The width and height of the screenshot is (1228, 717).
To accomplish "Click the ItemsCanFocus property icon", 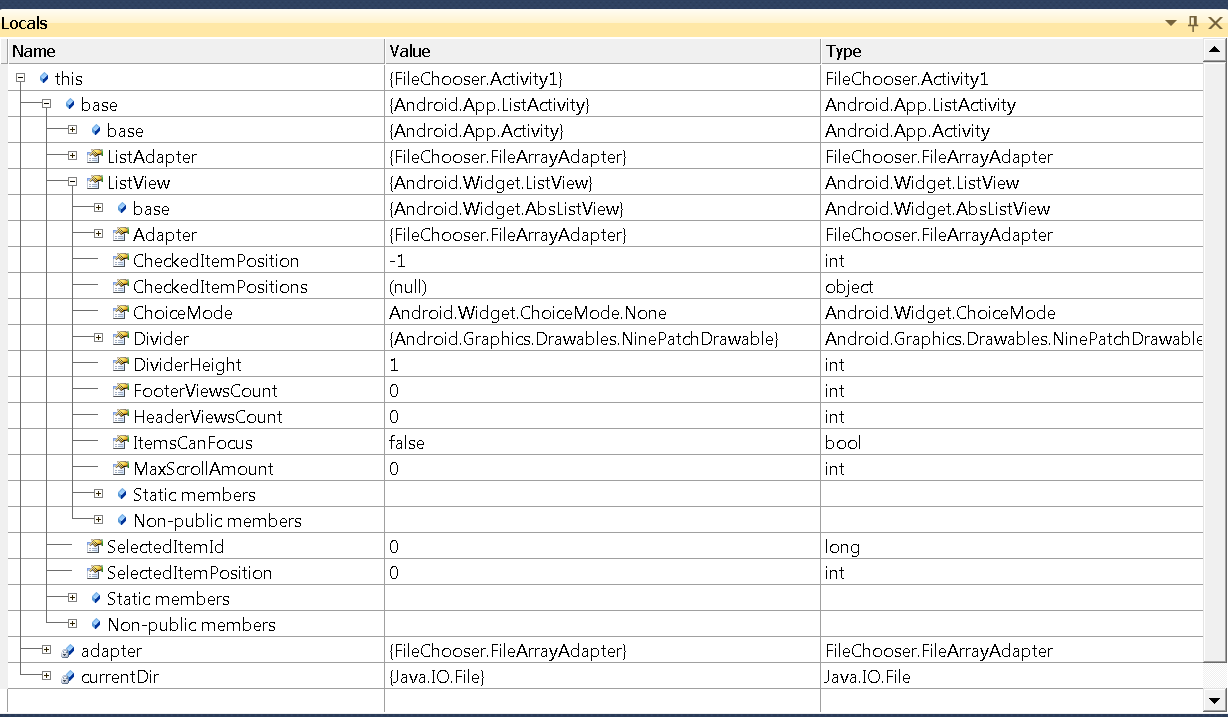I will point(121,443).
